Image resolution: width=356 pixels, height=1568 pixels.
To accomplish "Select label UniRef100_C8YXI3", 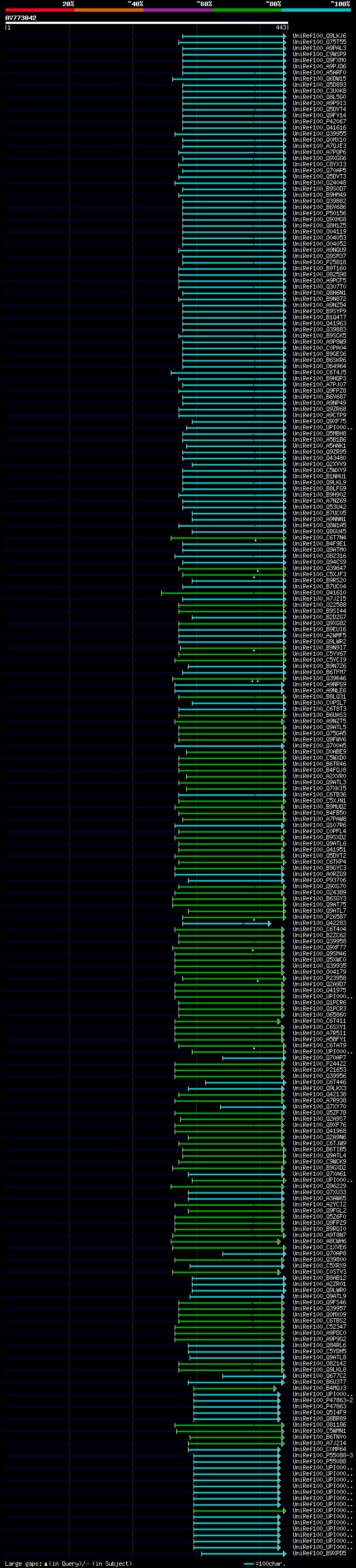I will 319,164.
